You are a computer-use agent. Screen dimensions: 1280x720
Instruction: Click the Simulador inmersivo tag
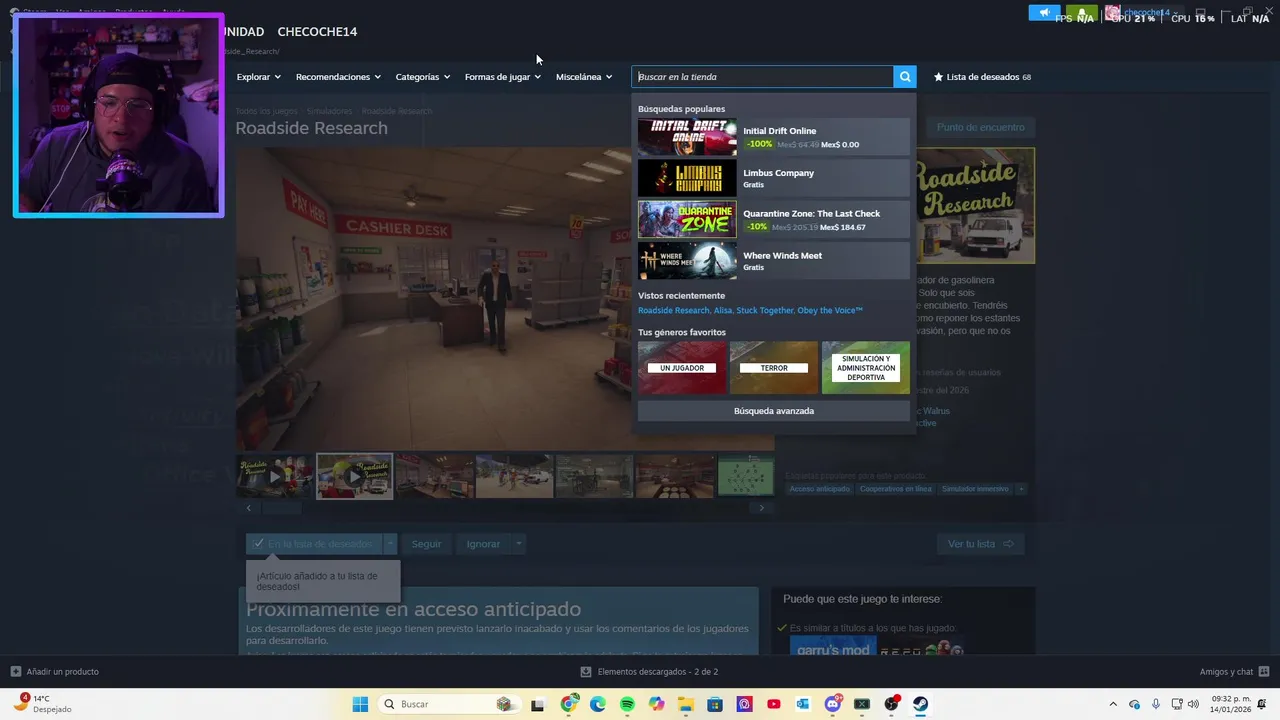coord(975,489)
